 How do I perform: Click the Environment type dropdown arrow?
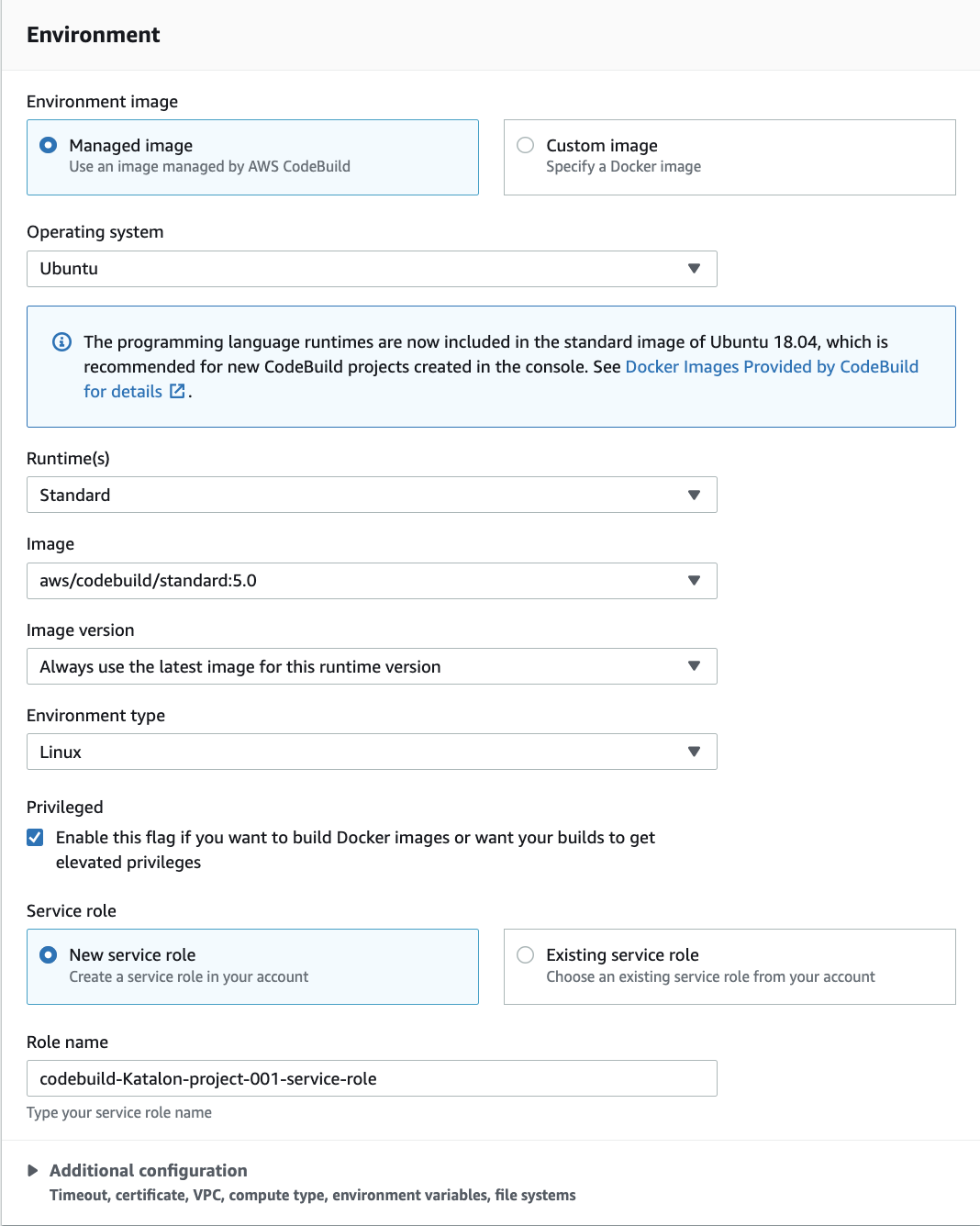tap(694, 752)
